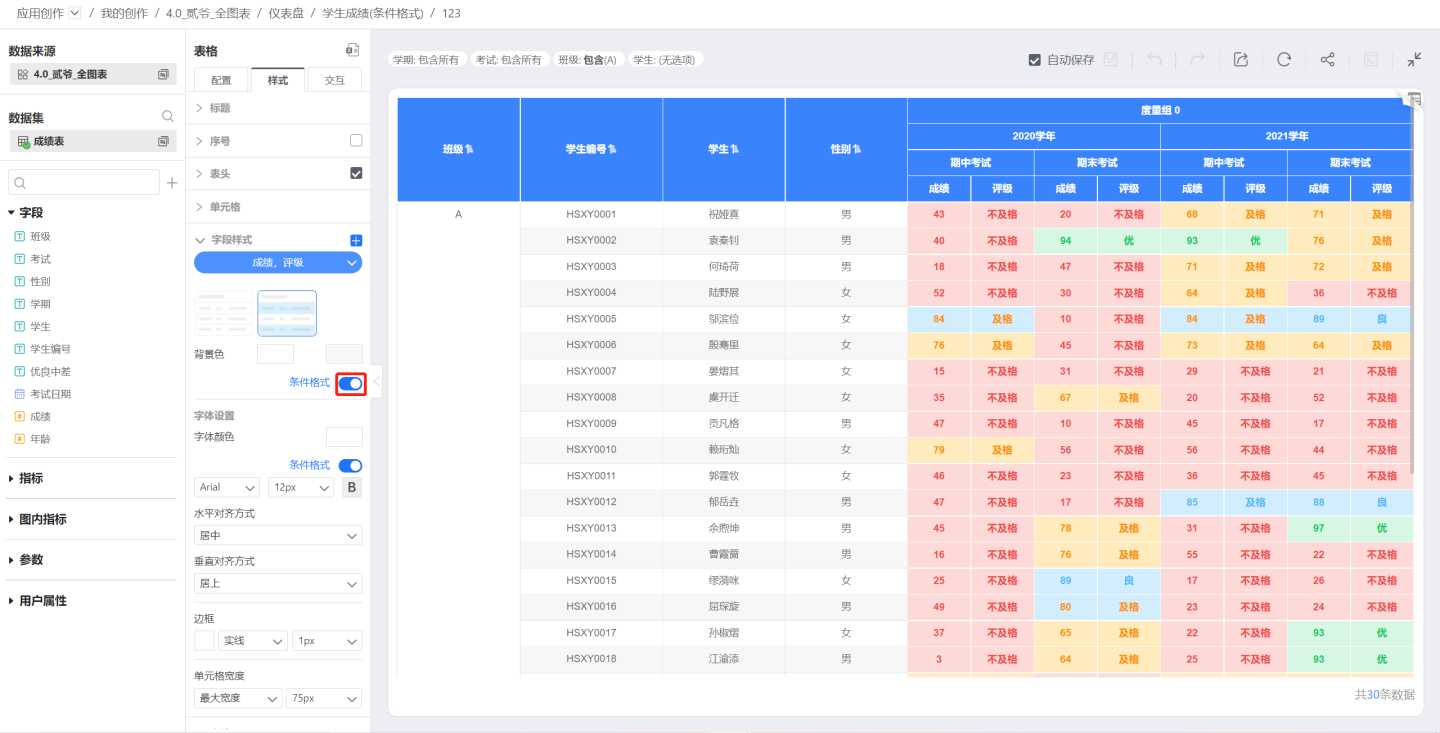Open the 成绩, 评级 field dropdown

tap(278, 262)
